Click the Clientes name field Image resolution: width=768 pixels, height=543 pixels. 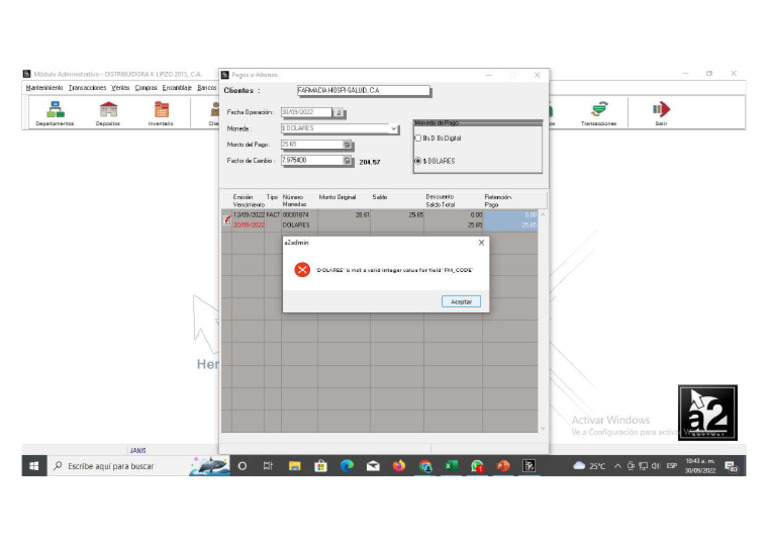(363, 91)
